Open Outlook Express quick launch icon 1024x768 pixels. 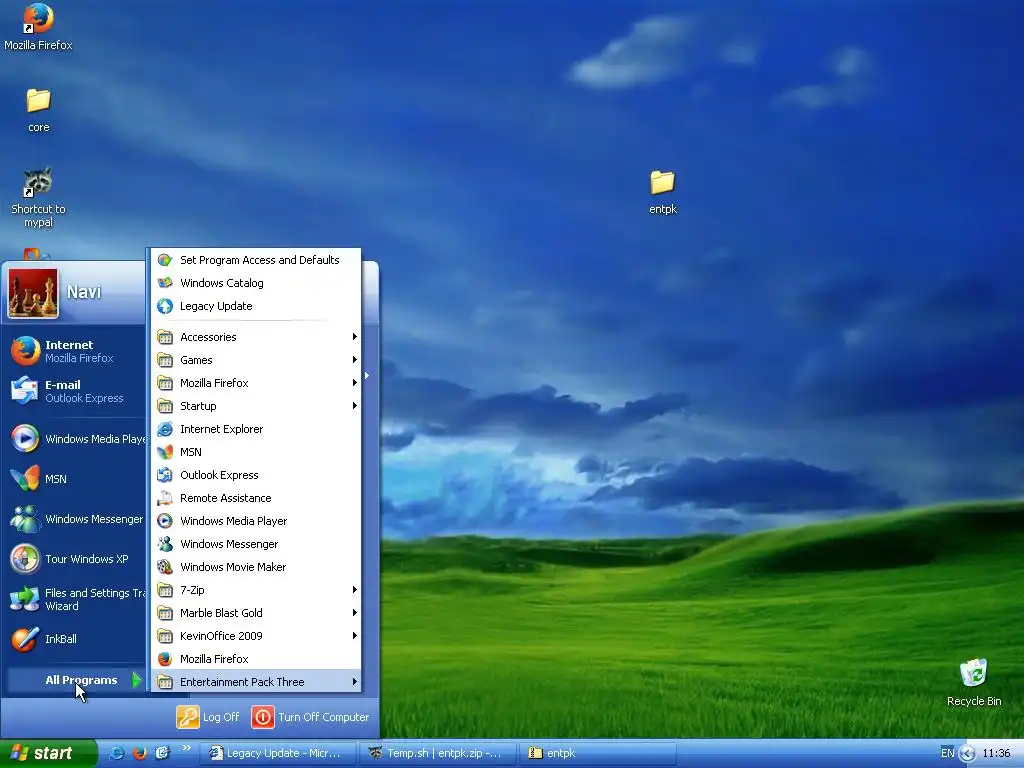click(x=163, y=753)
